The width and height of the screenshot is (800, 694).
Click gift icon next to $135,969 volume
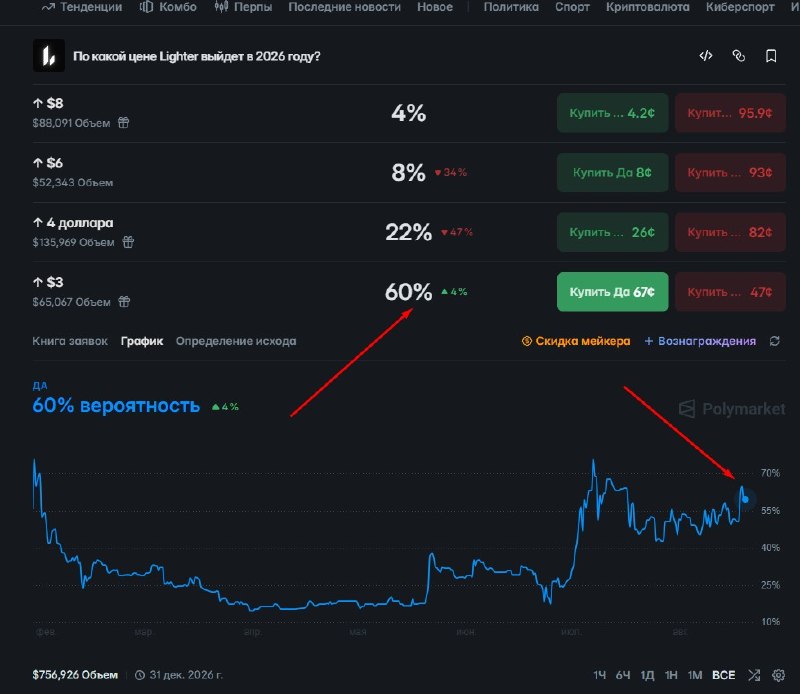tap(128, 242)
